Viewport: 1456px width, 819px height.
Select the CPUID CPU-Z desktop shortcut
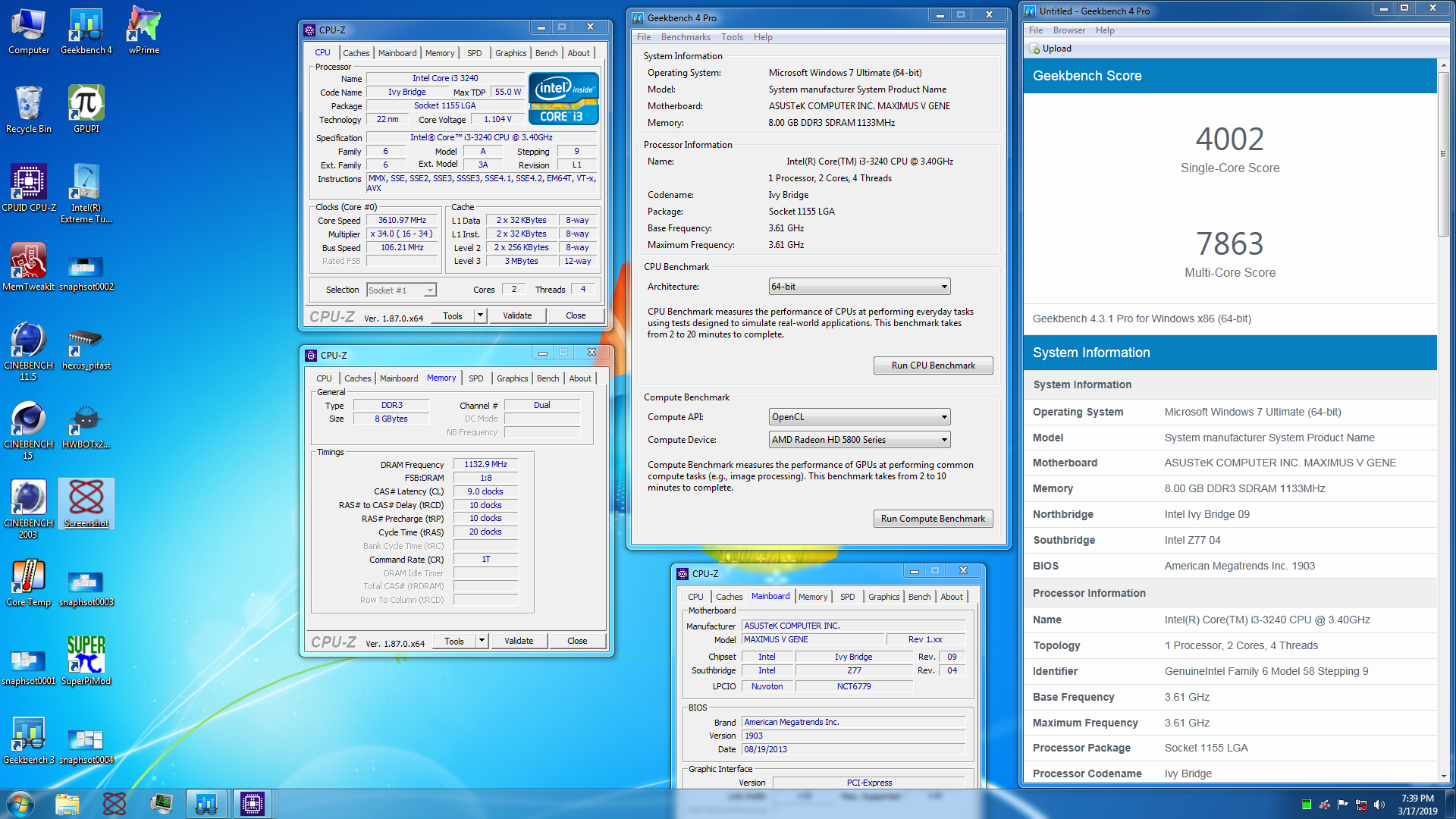tap(29, 190)
